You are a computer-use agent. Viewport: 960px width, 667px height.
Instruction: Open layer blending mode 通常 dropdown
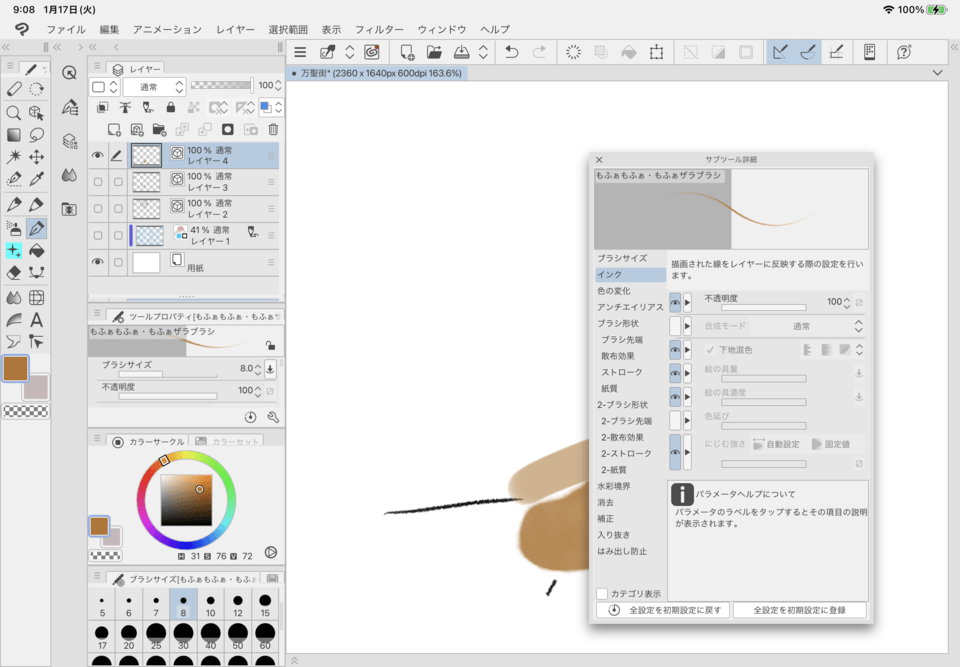tap(155, 87)
